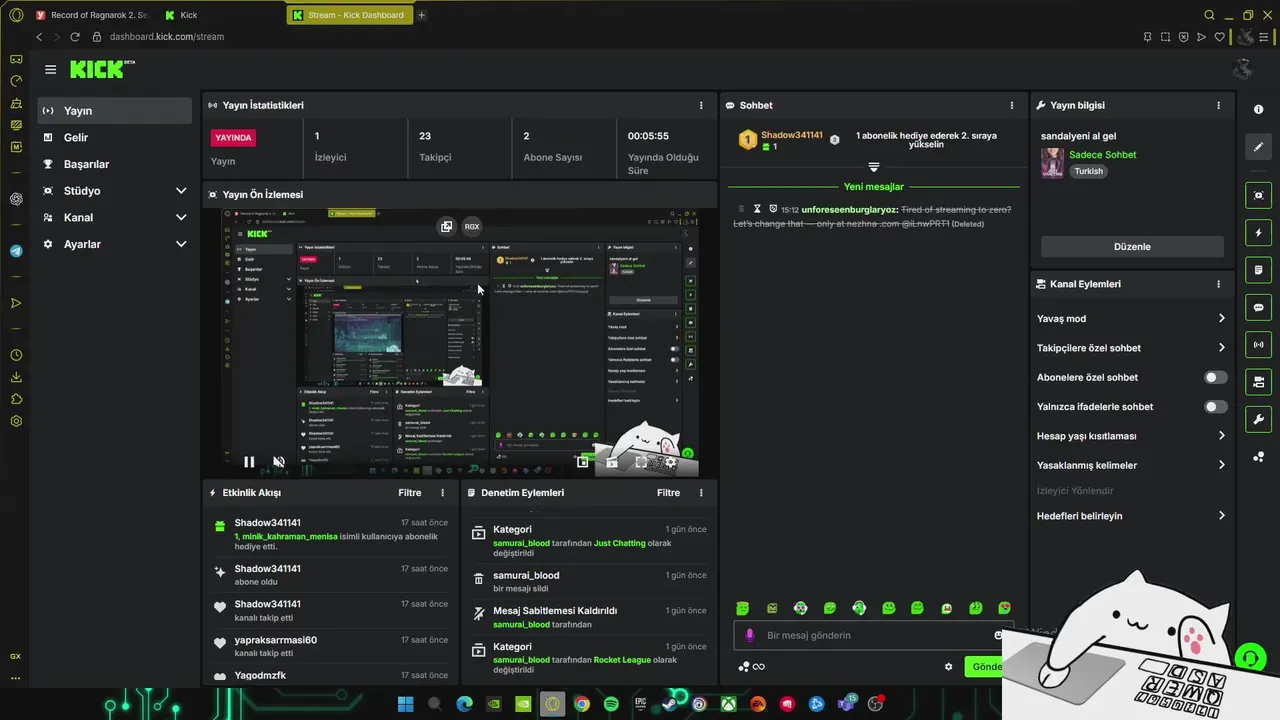Open Filtre dropdown in Etkinlik Akışı
Viewport: 1280px width, 720px height.
(410, 492)
